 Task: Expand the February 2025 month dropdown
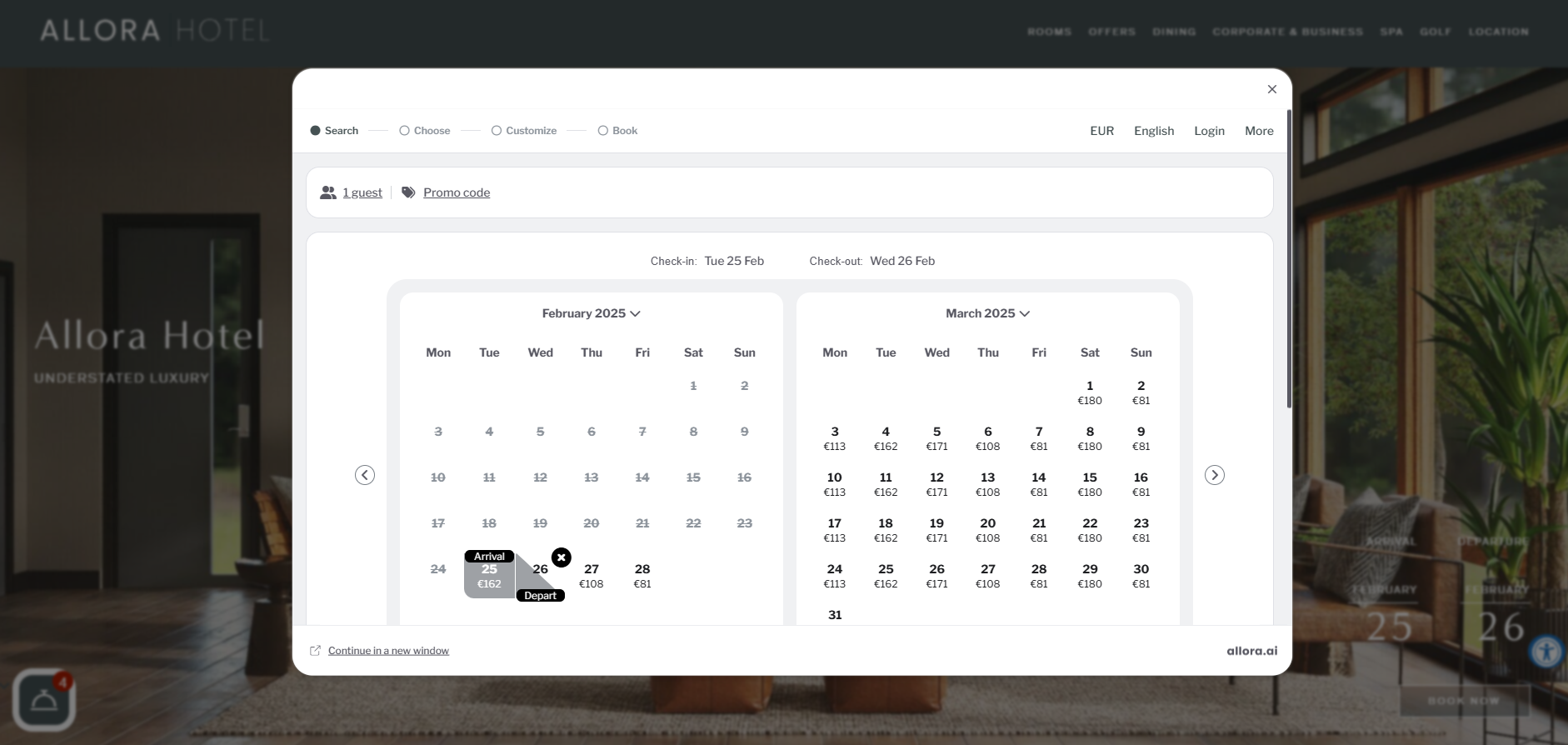coord(592,313)
